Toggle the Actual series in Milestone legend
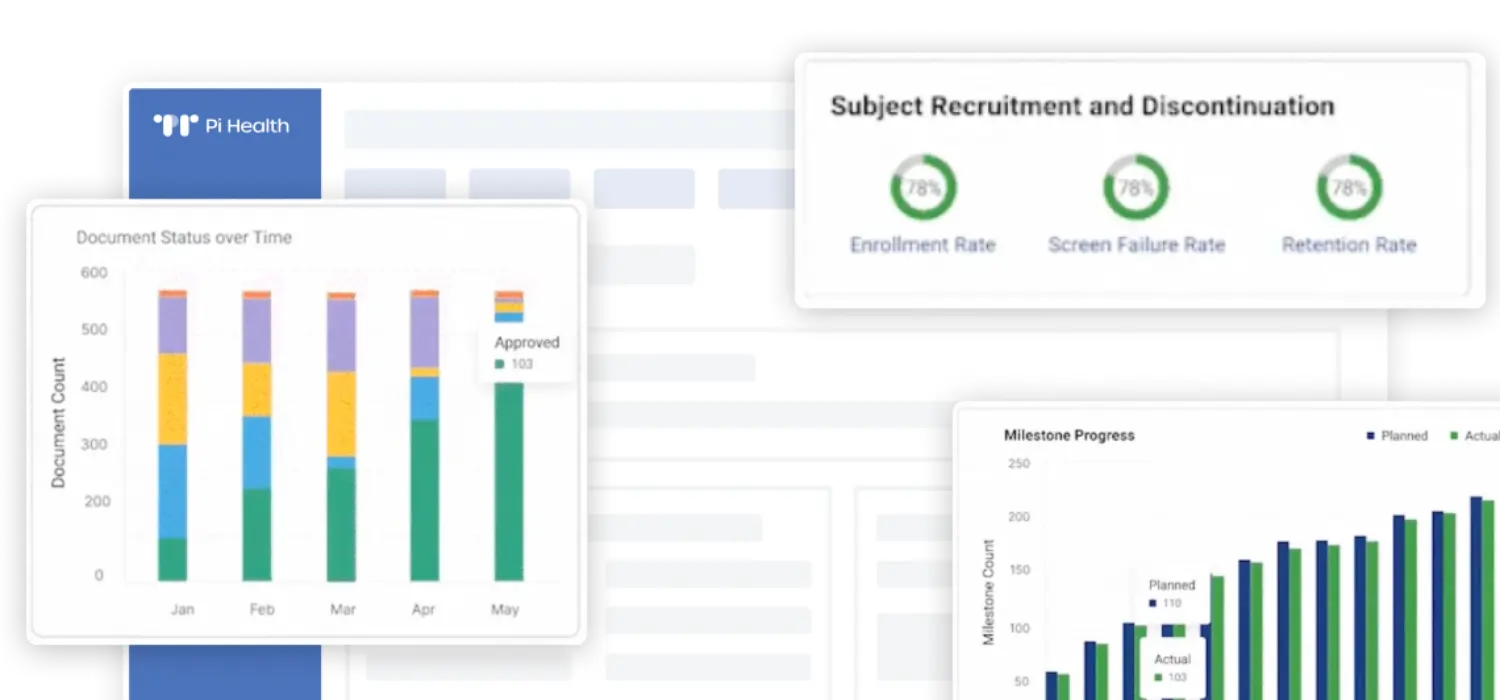 [x=1474, y=436]
